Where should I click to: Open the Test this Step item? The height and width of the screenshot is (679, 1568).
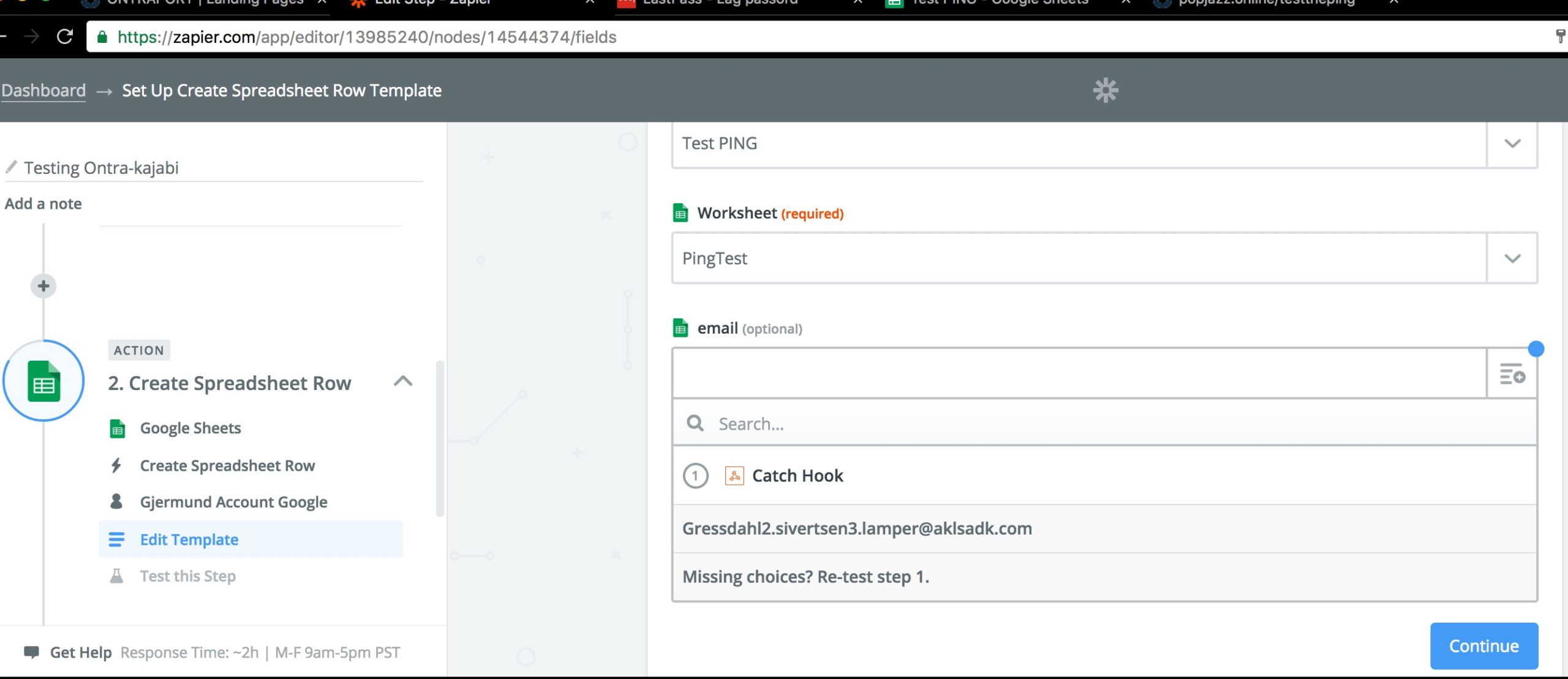[x=187, y=576]
